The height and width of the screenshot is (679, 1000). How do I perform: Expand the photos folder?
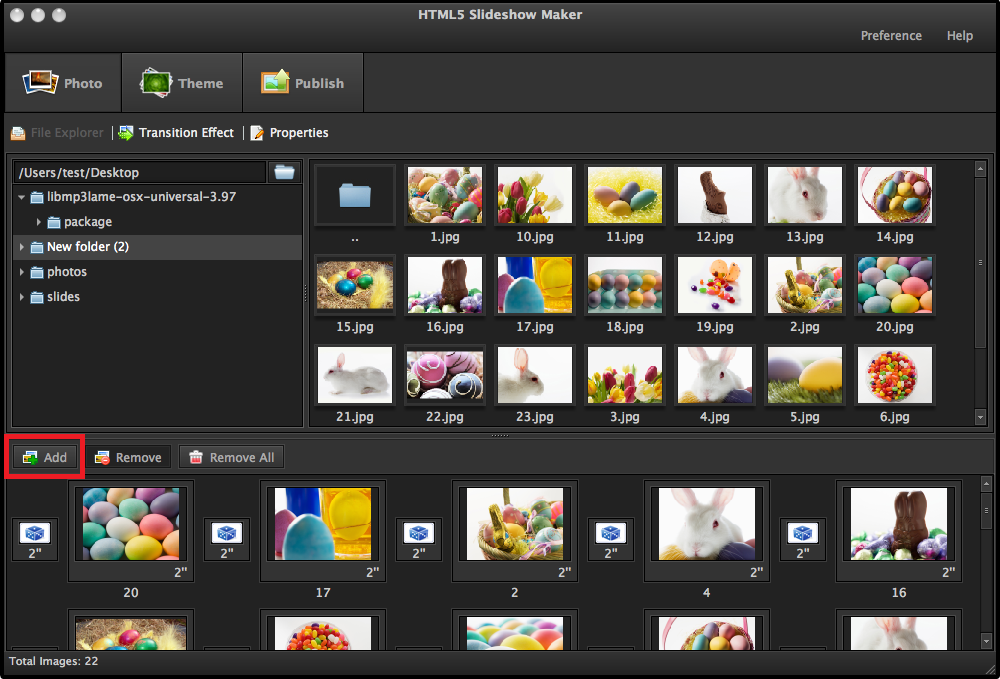[22, 272]
